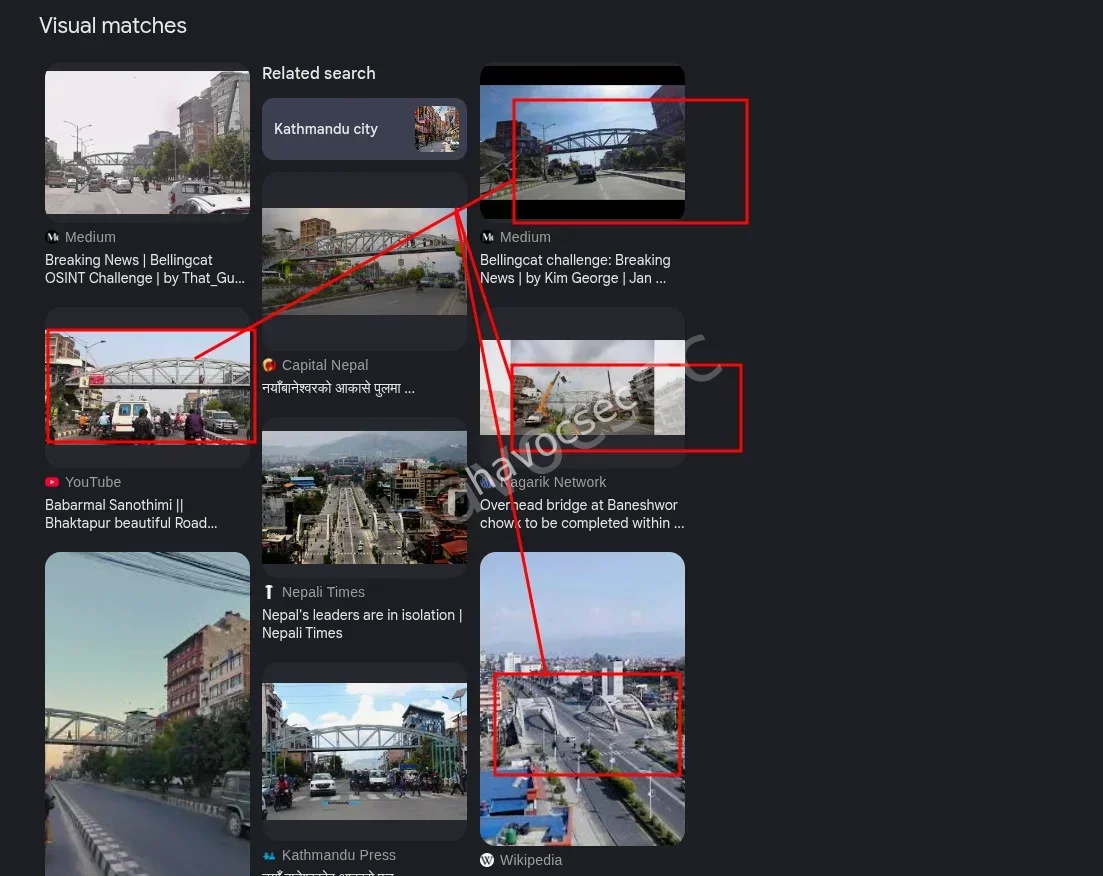
Task: View the Capital Nepal bridge thumbnail
Action: click(x=364, y=261)
